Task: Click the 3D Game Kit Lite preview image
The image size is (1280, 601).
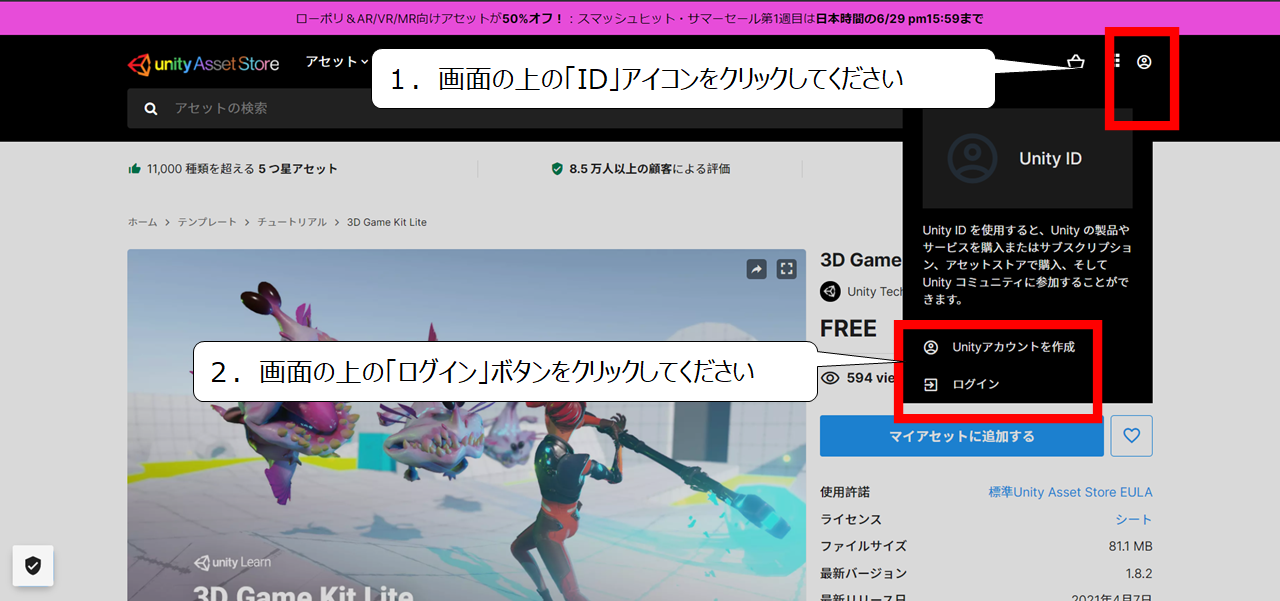Action: click(466, 425)
